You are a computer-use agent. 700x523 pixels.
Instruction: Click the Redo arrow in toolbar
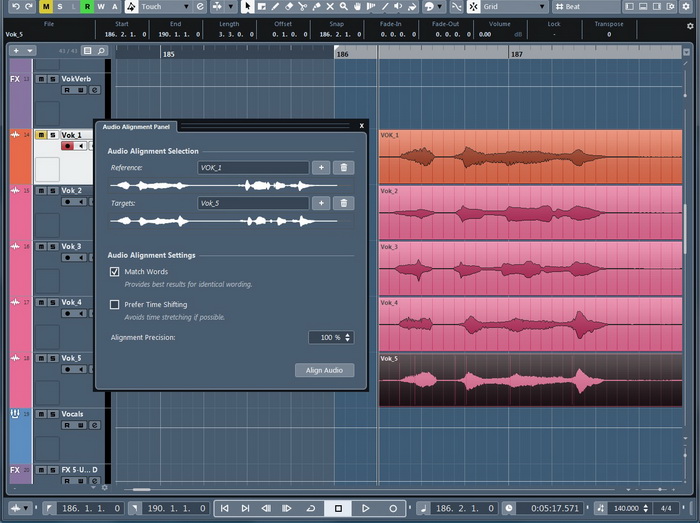[x=29, y=7]
